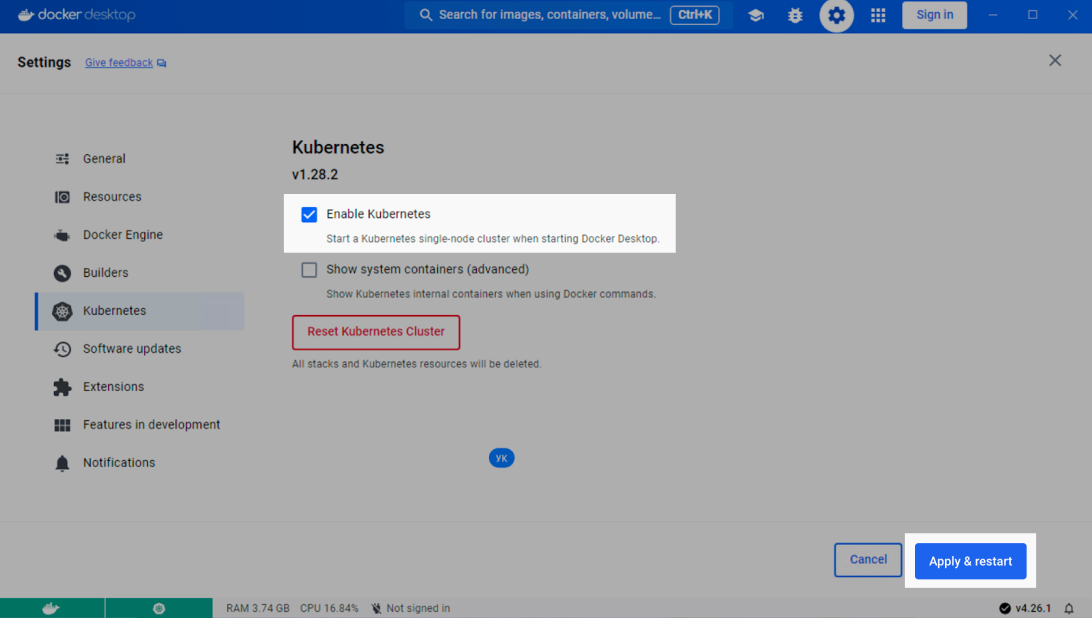Click the notifications bell in status bar
Screen dimensions: 1092x618
click(x=1069, y=608)
